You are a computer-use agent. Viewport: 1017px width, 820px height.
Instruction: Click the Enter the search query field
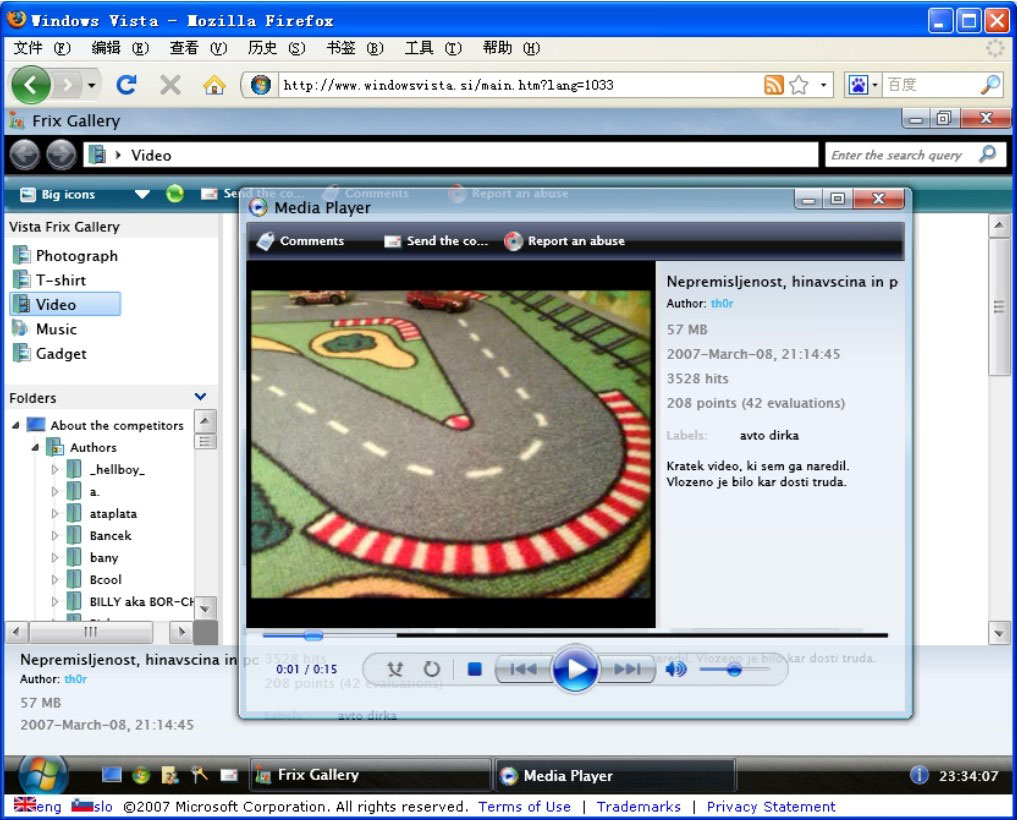coord(902,155)
